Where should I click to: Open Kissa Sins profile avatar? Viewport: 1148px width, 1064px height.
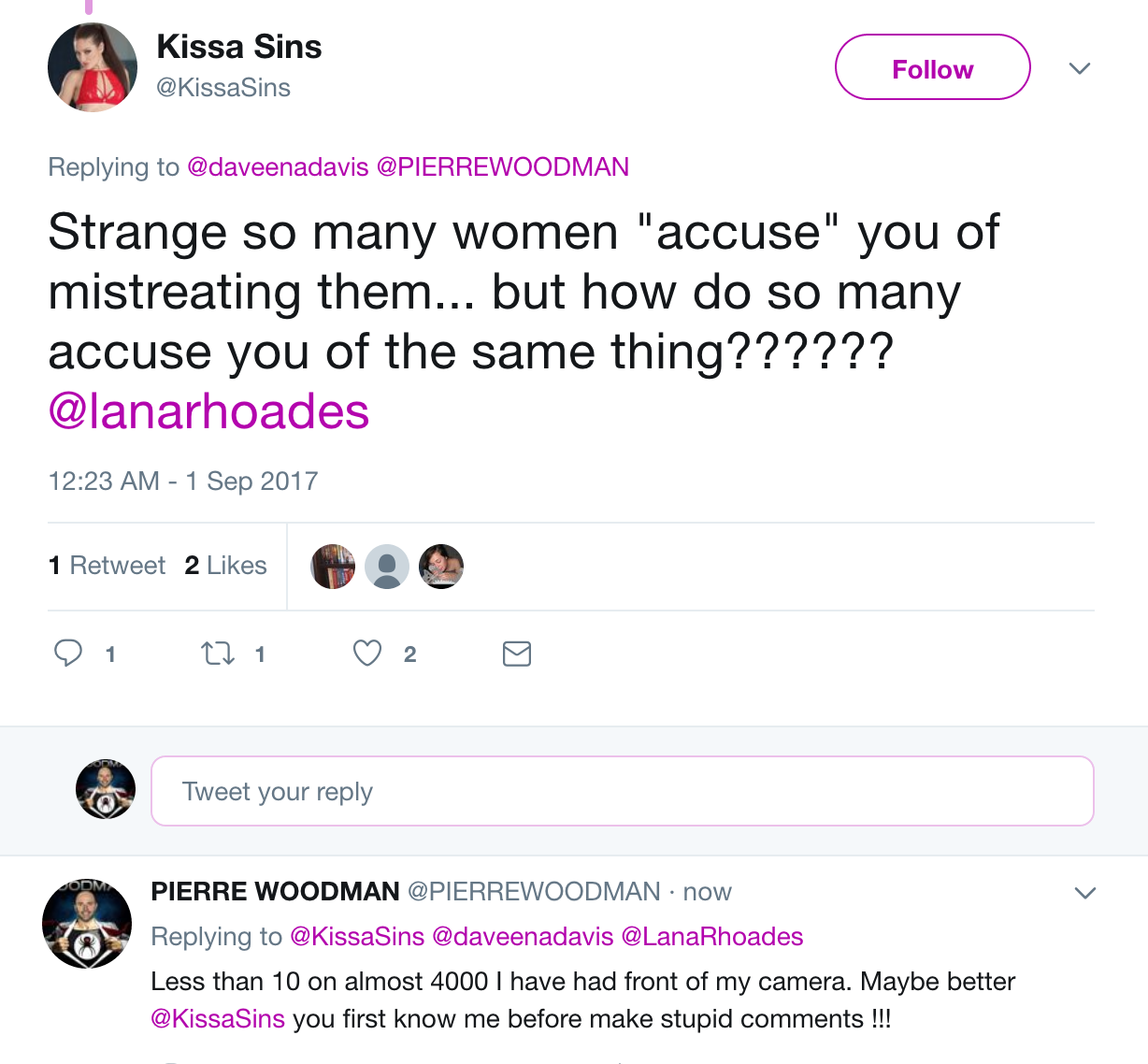(93, 67)
